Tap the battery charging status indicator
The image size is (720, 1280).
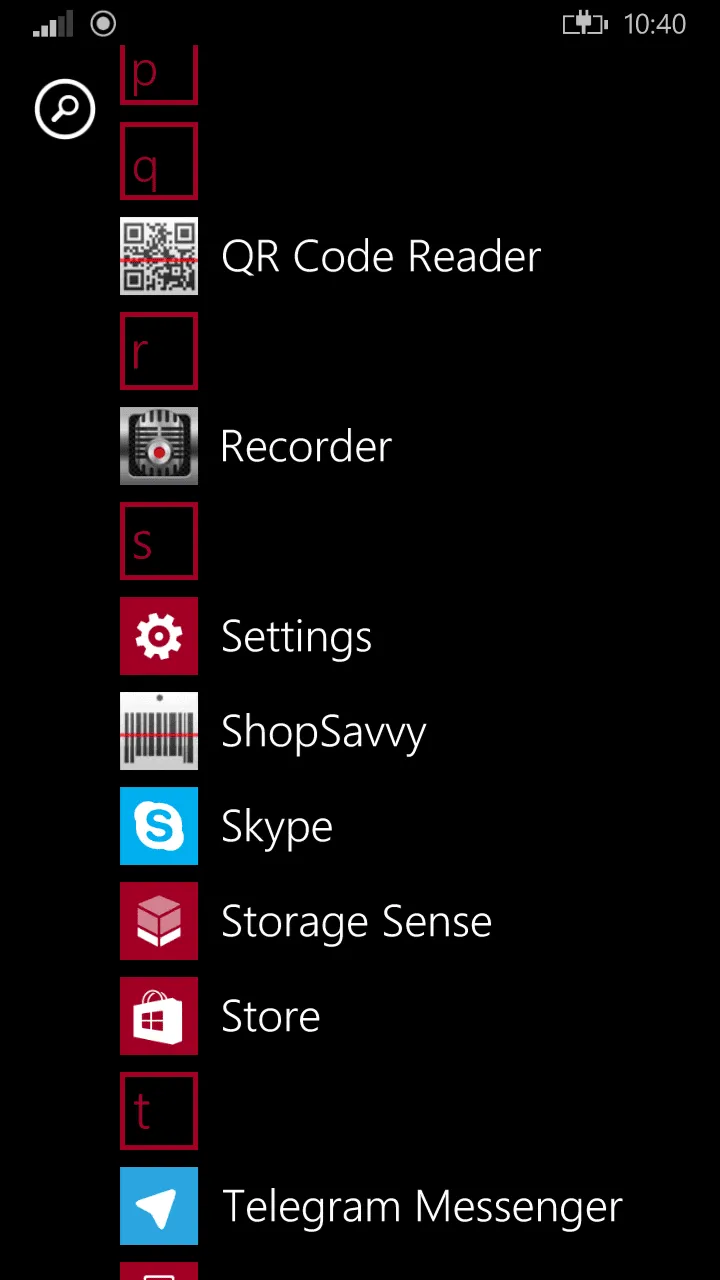585,24
